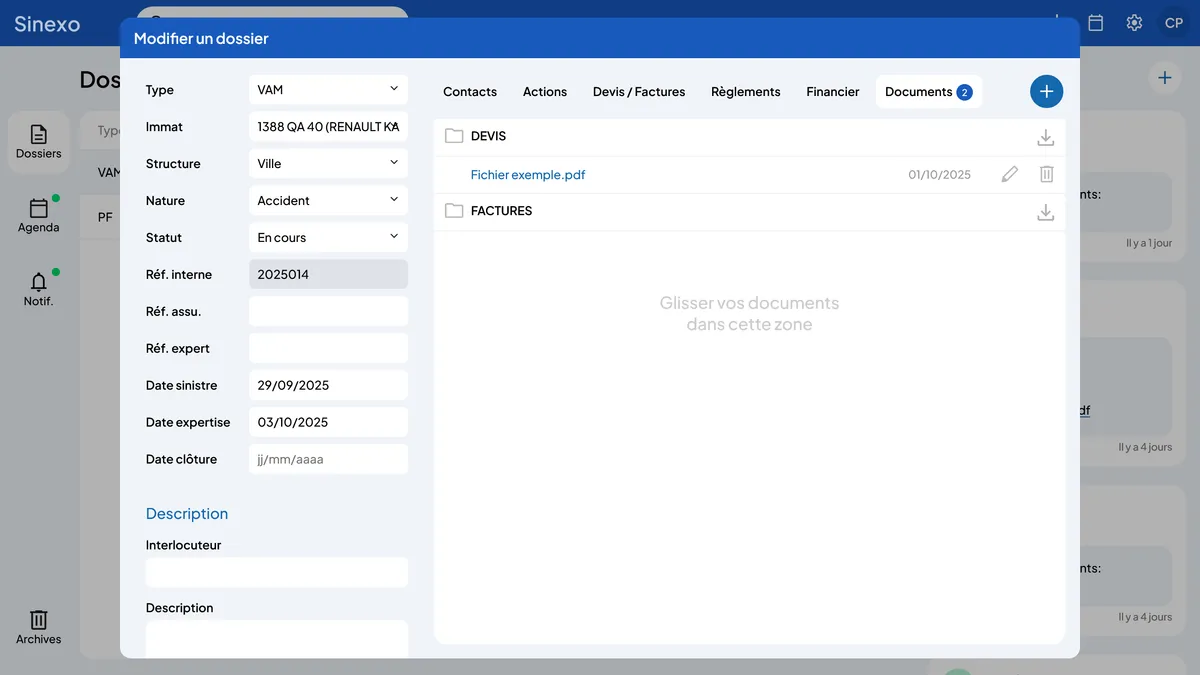The image size is (1200, 675).
Task: Open Fichier exemple.pdf link
Action: point(528,175)
